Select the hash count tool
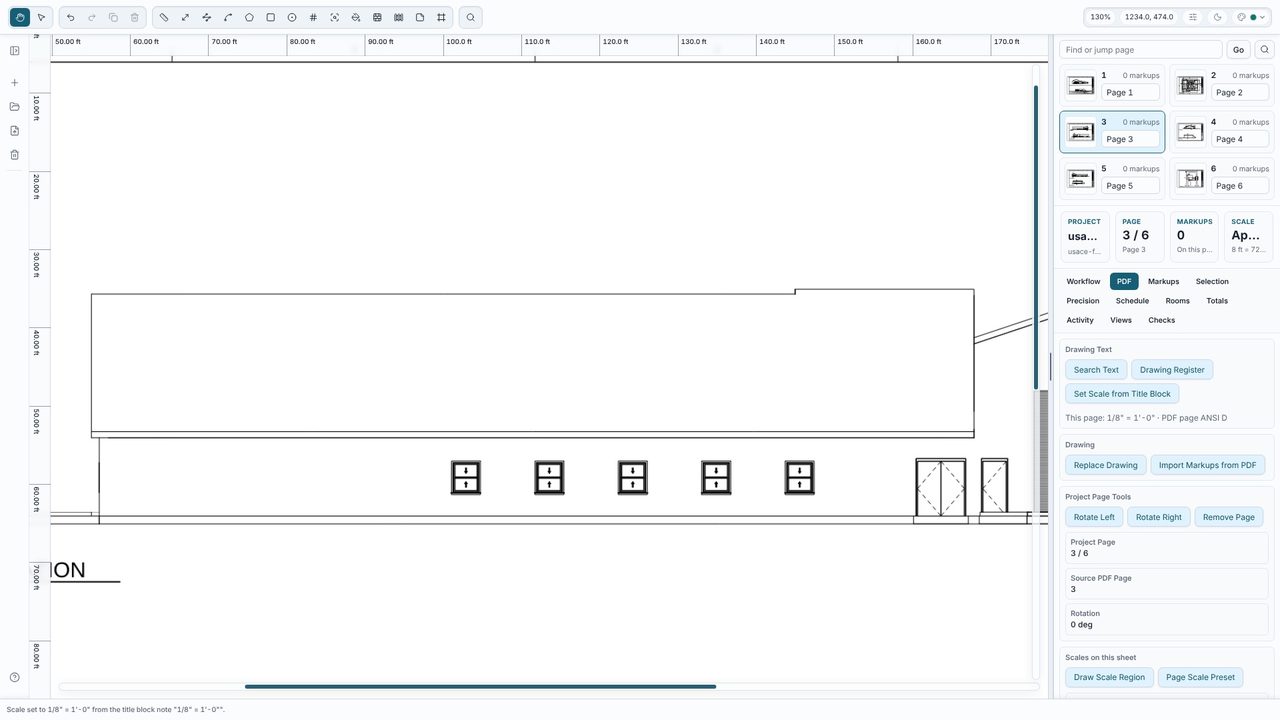The width and height of the screenshot is (1280, 720). pos(313,17)
